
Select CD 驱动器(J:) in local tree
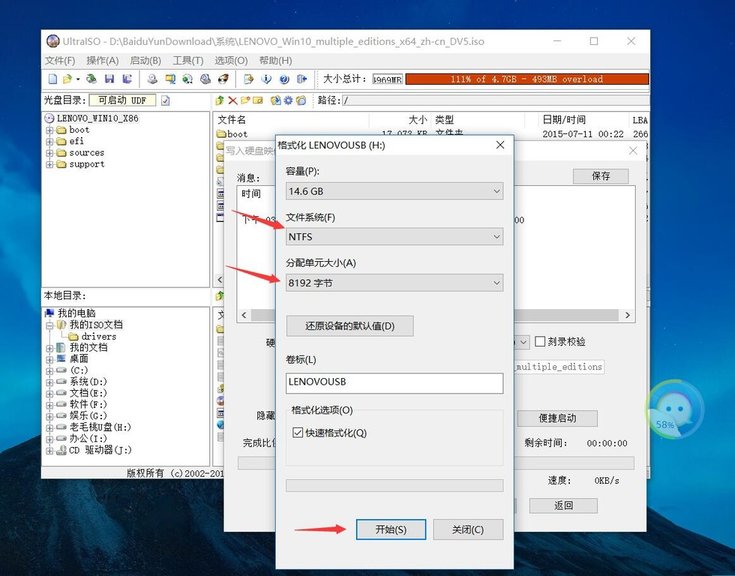click(100, 450)
